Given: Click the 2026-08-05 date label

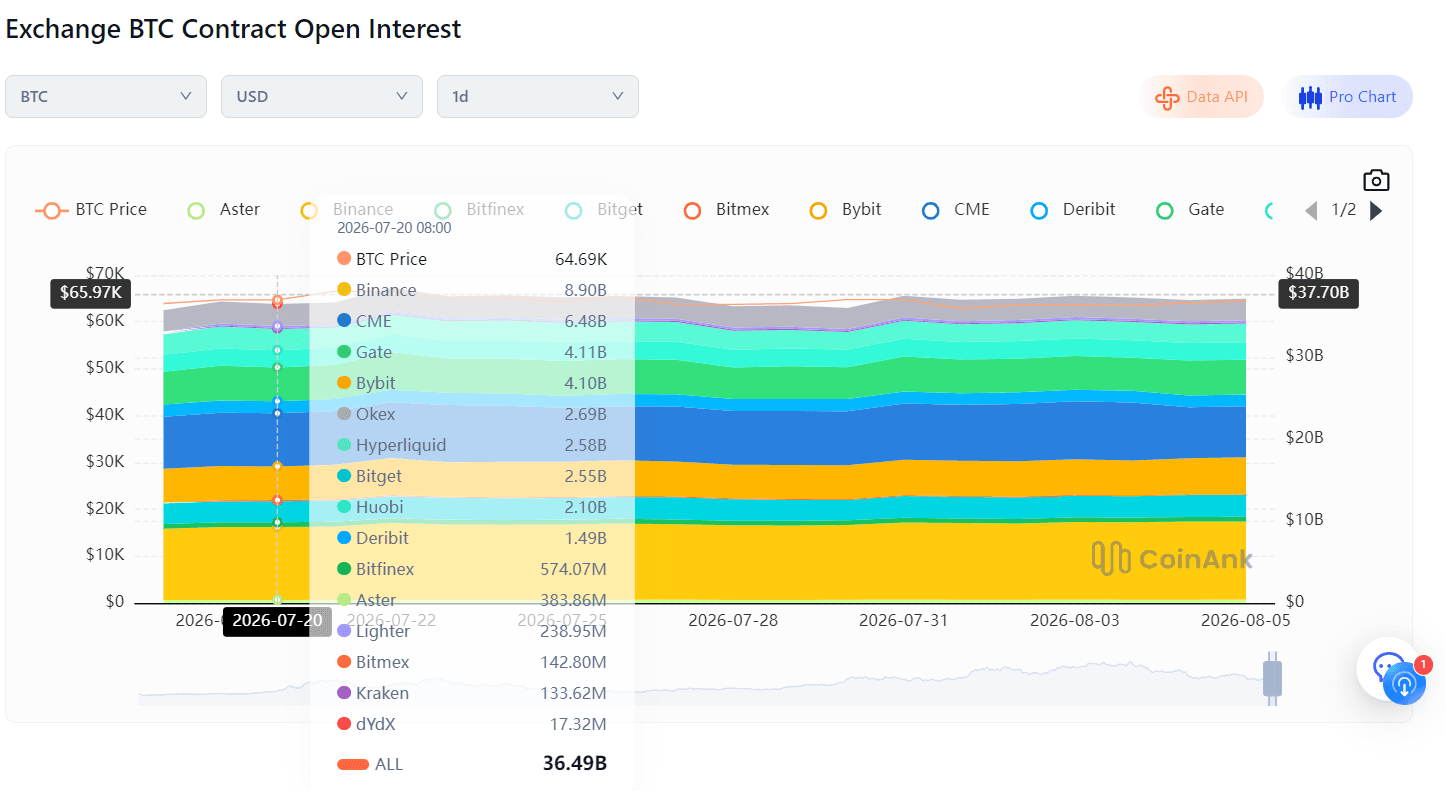Looking at the screenshot, I should (x=1246, y=621).
